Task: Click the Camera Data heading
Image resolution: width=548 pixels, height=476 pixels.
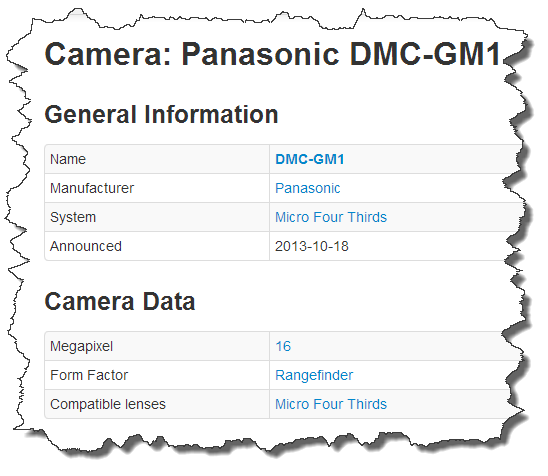Action: pos(120,301)
